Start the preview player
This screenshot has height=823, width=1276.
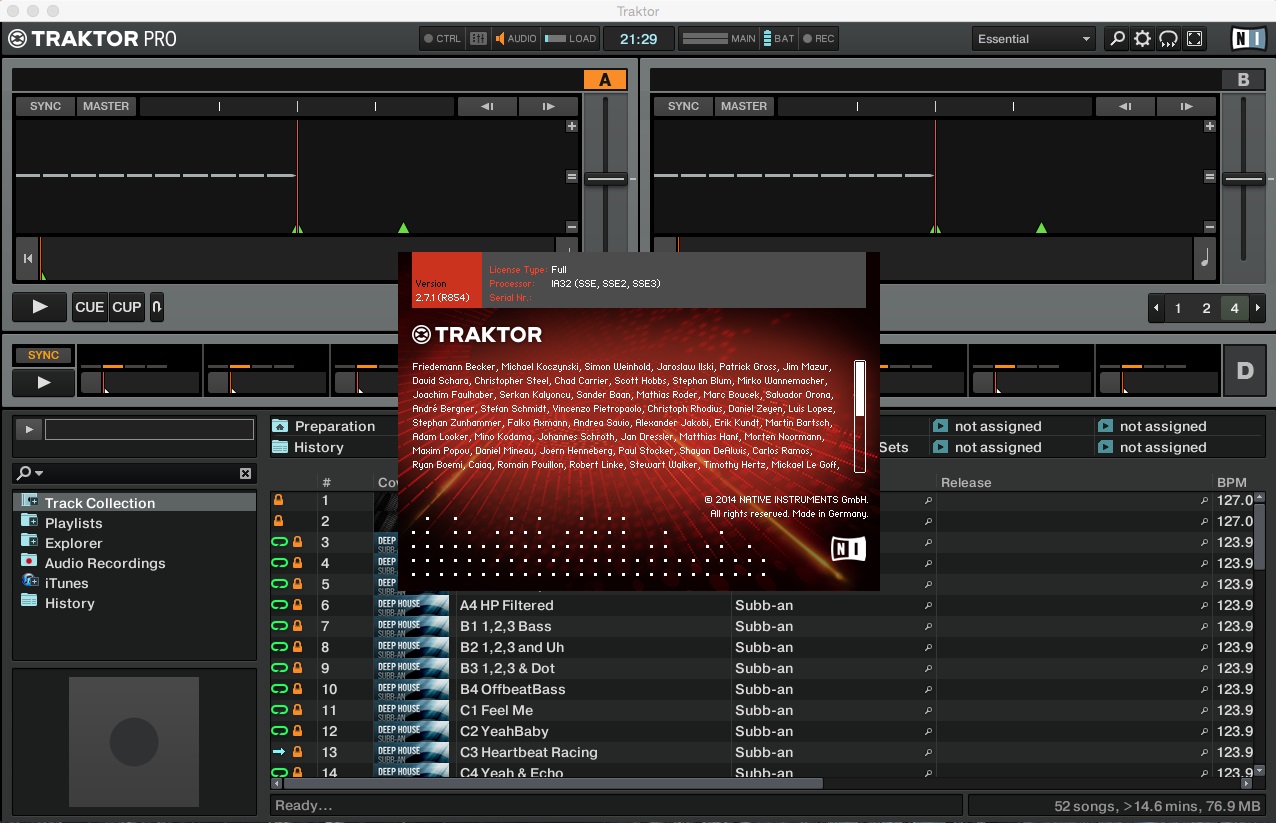[28, 429]
